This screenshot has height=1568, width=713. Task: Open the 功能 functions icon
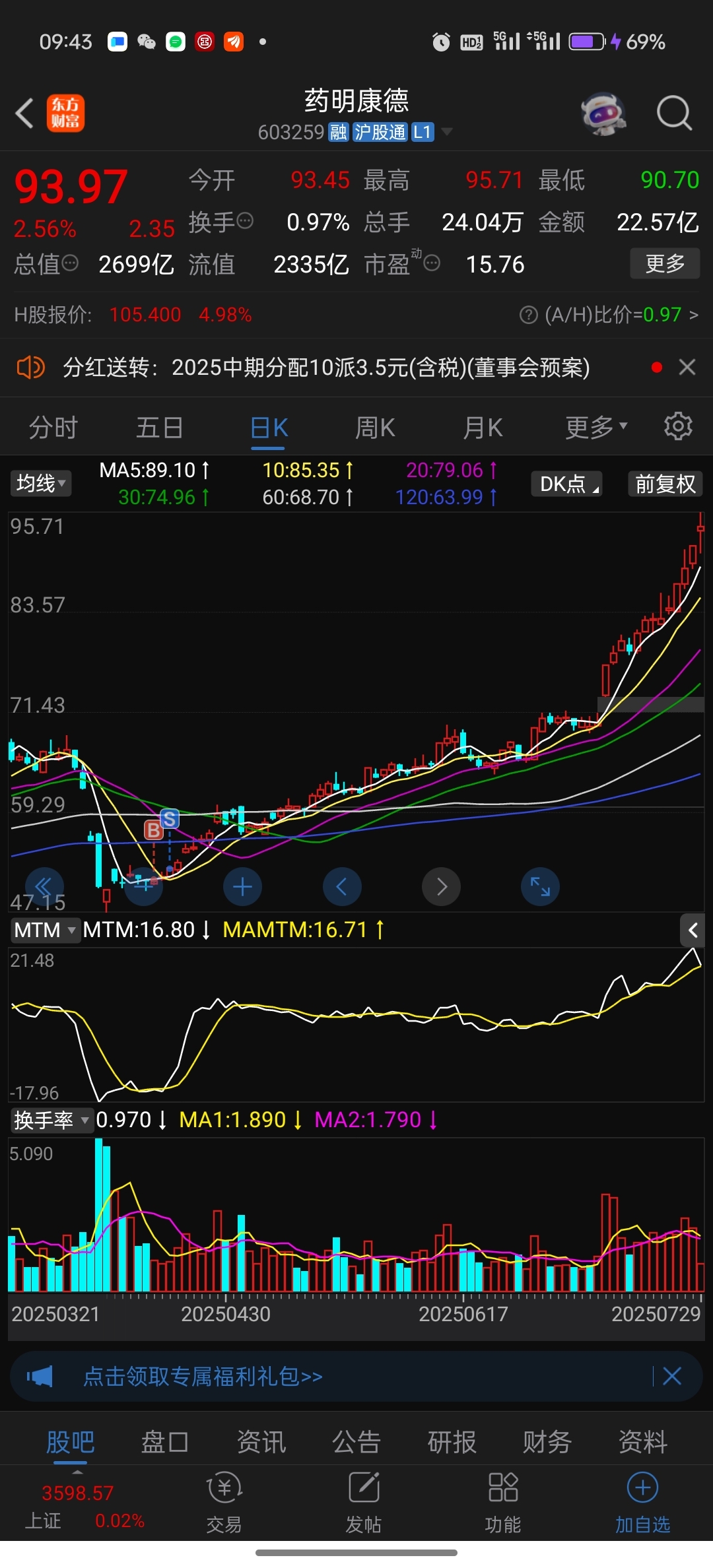(503, 1502)
